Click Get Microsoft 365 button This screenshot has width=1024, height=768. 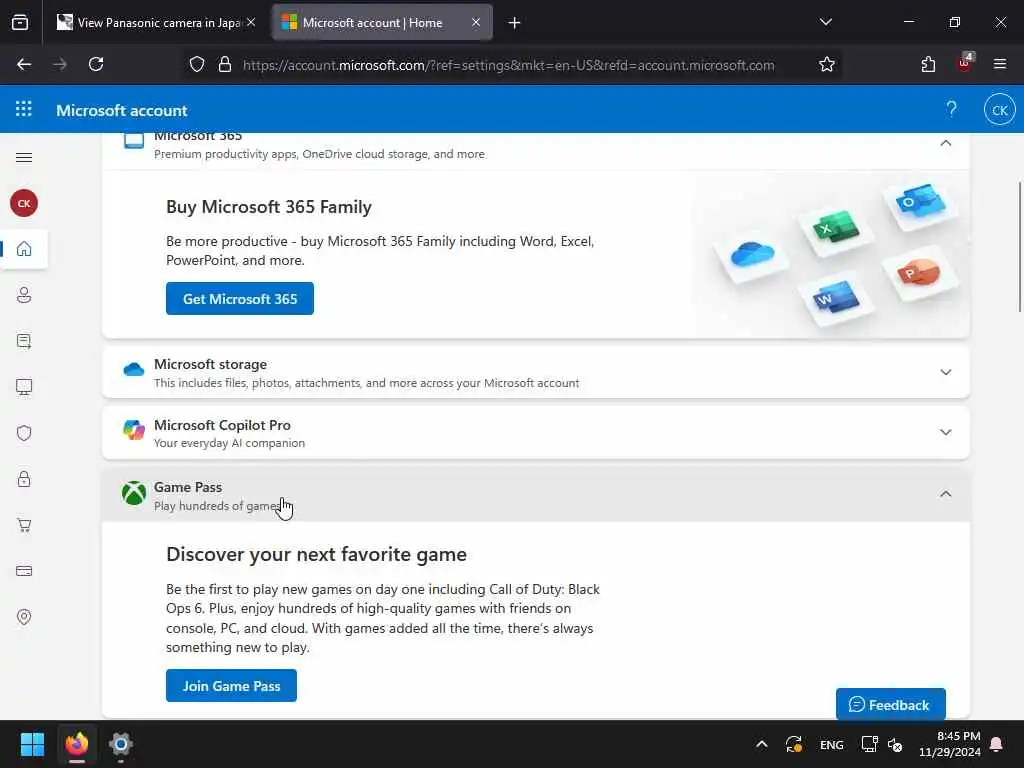(x=240, y=298)
